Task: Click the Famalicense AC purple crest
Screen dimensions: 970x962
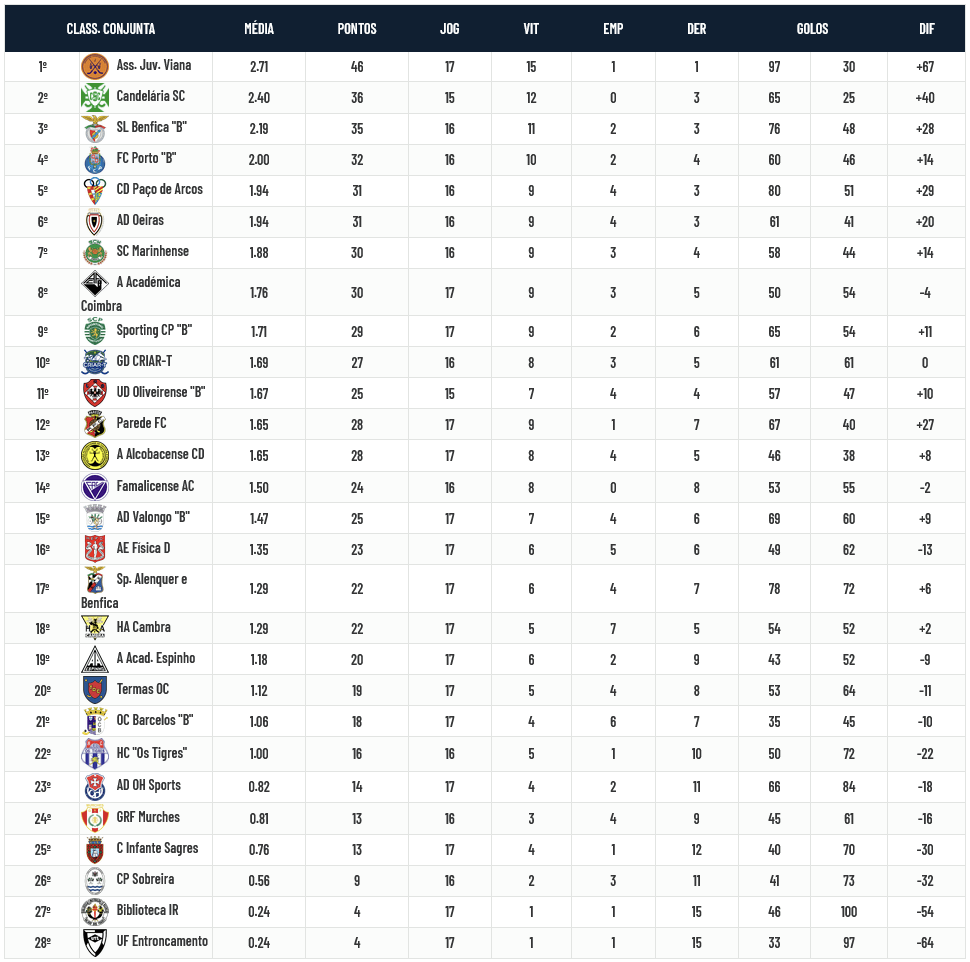Action: click(x=94, y=487)
